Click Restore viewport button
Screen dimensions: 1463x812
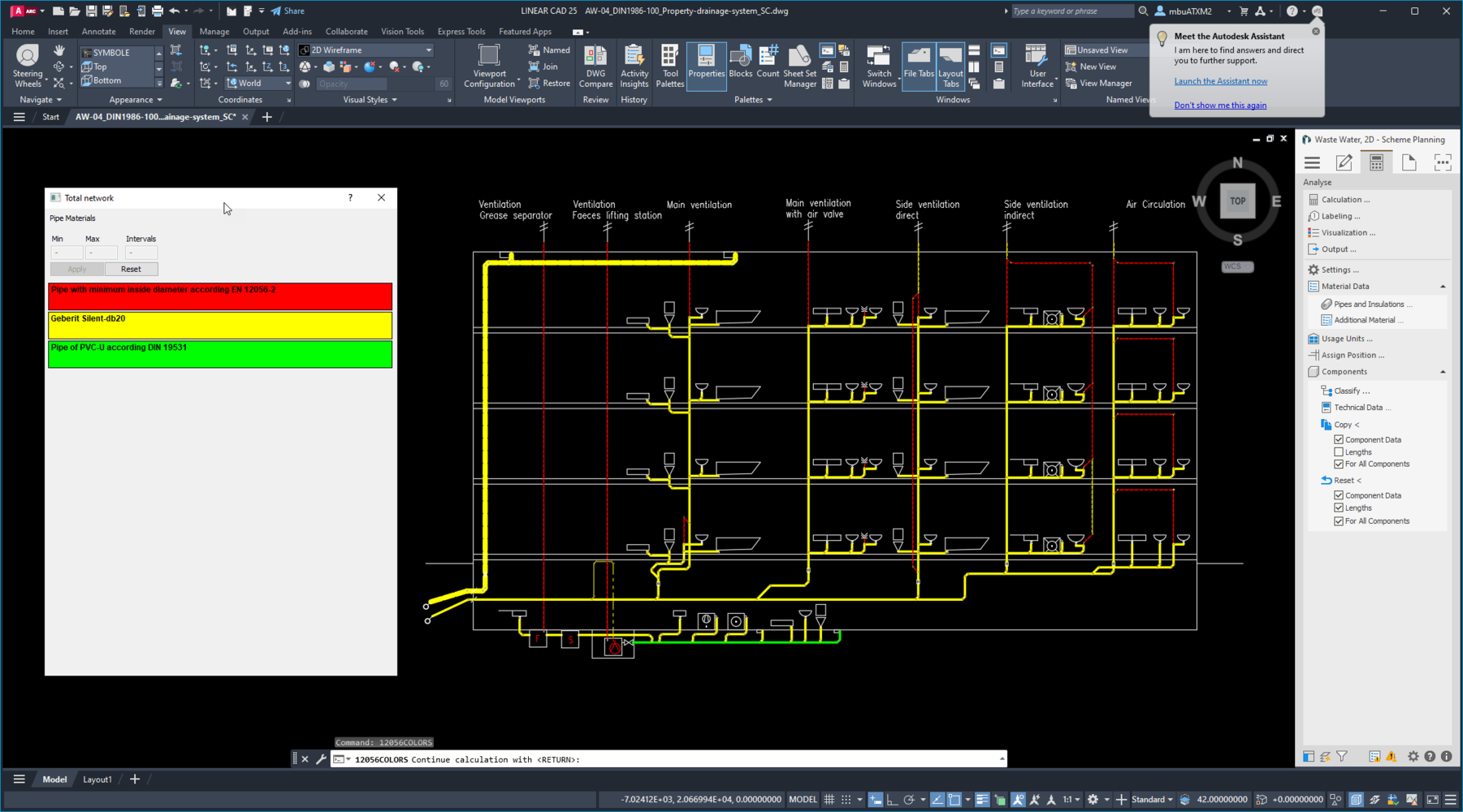tap(549, 83)
